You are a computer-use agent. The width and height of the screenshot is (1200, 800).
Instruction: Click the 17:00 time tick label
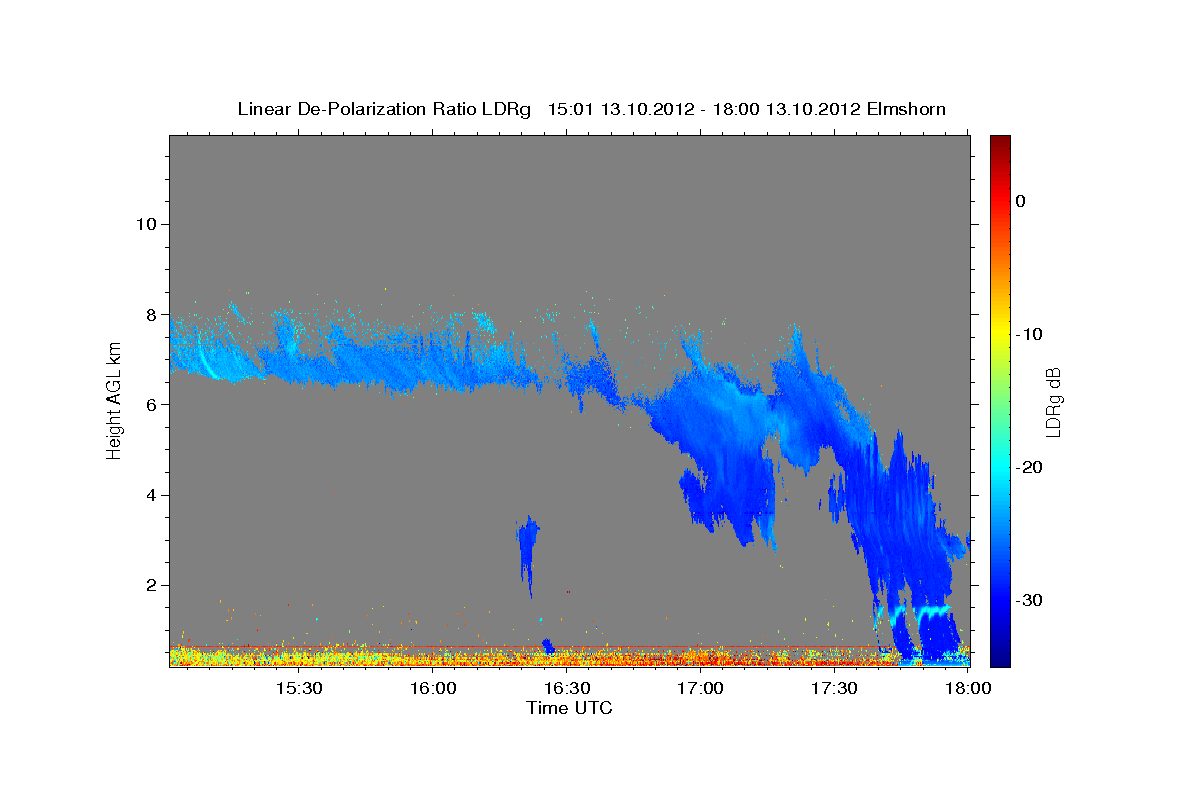(700, 689)
